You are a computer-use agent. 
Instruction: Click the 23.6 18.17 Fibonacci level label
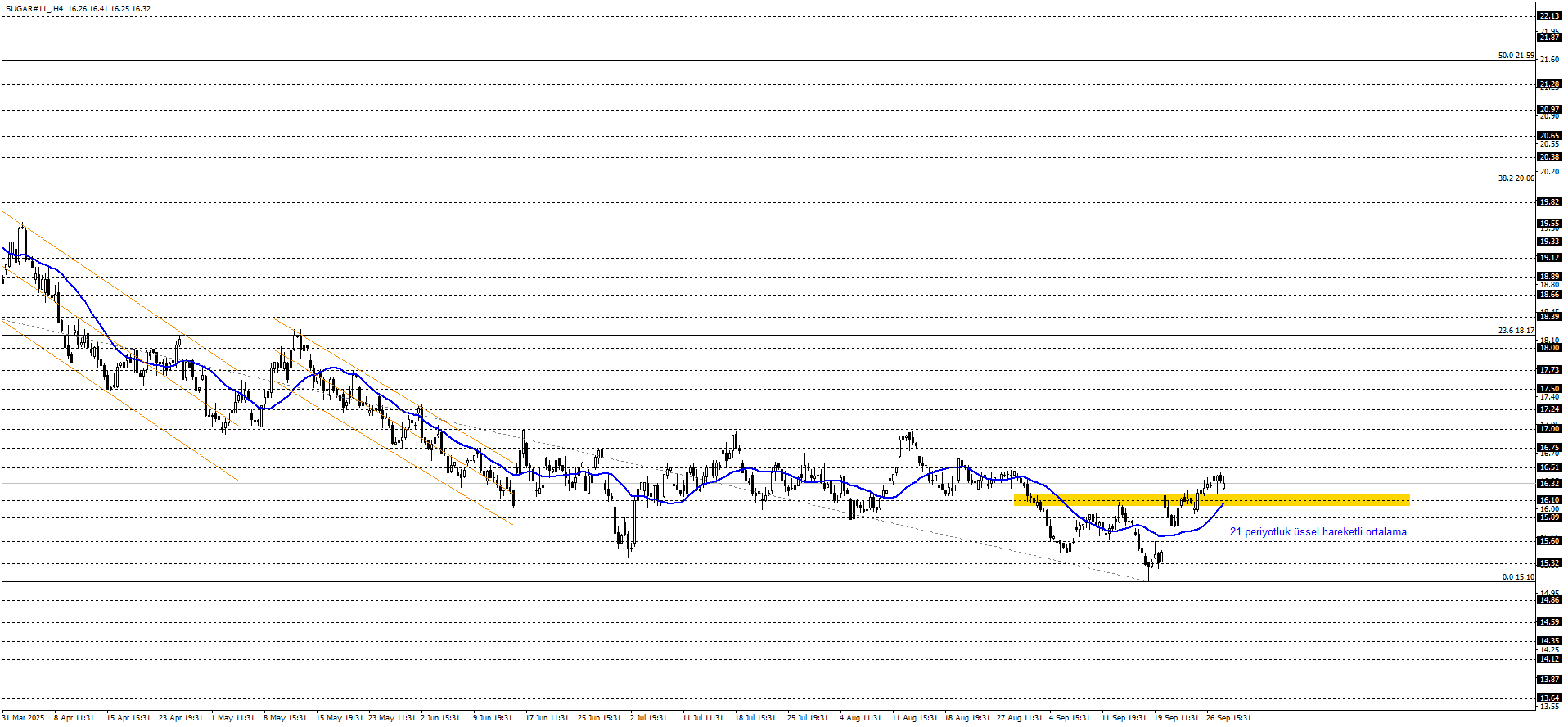click(1516, 331)
